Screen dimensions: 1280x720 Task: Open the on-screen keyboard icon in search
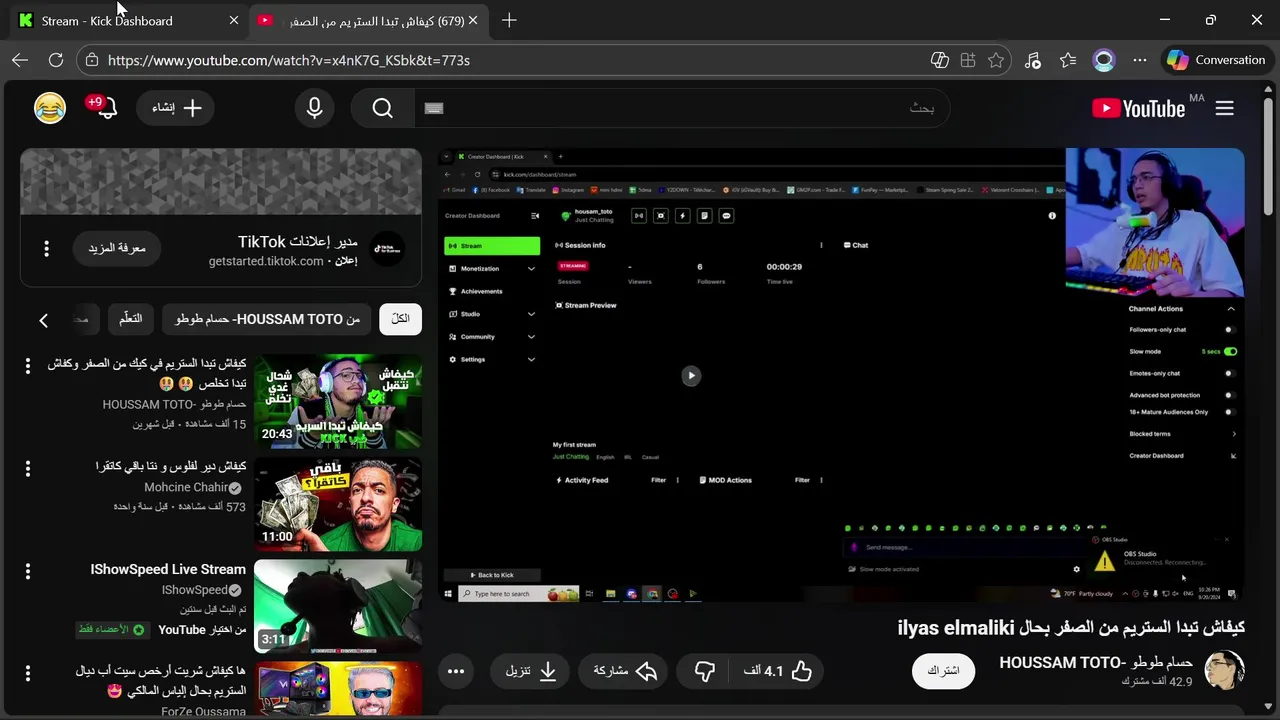[x=434, y=108]
